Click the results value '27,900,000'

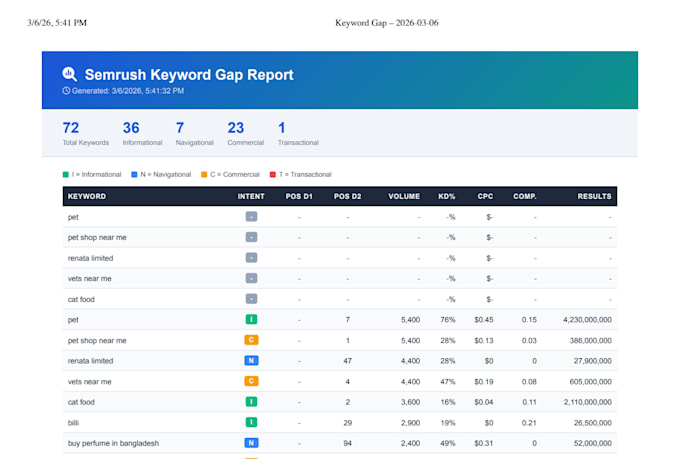point(593,361)
